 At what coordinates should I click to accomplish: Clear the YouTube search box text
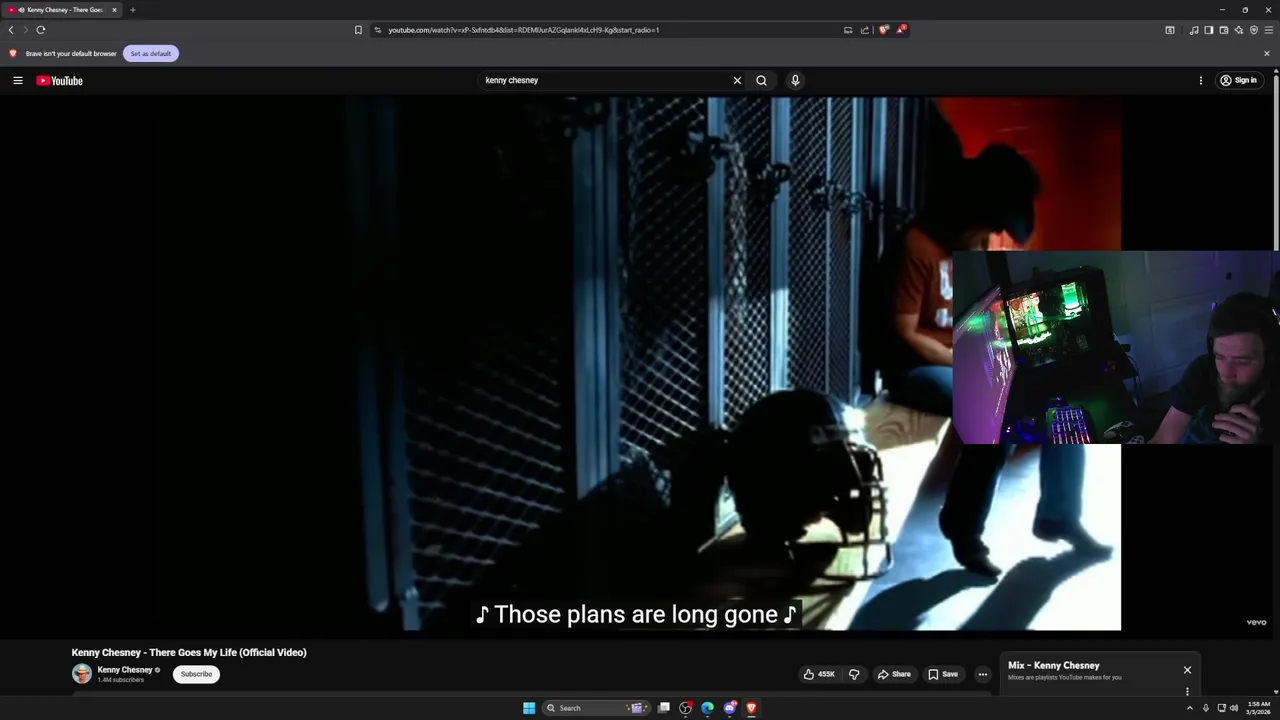[x=737, y=80]
